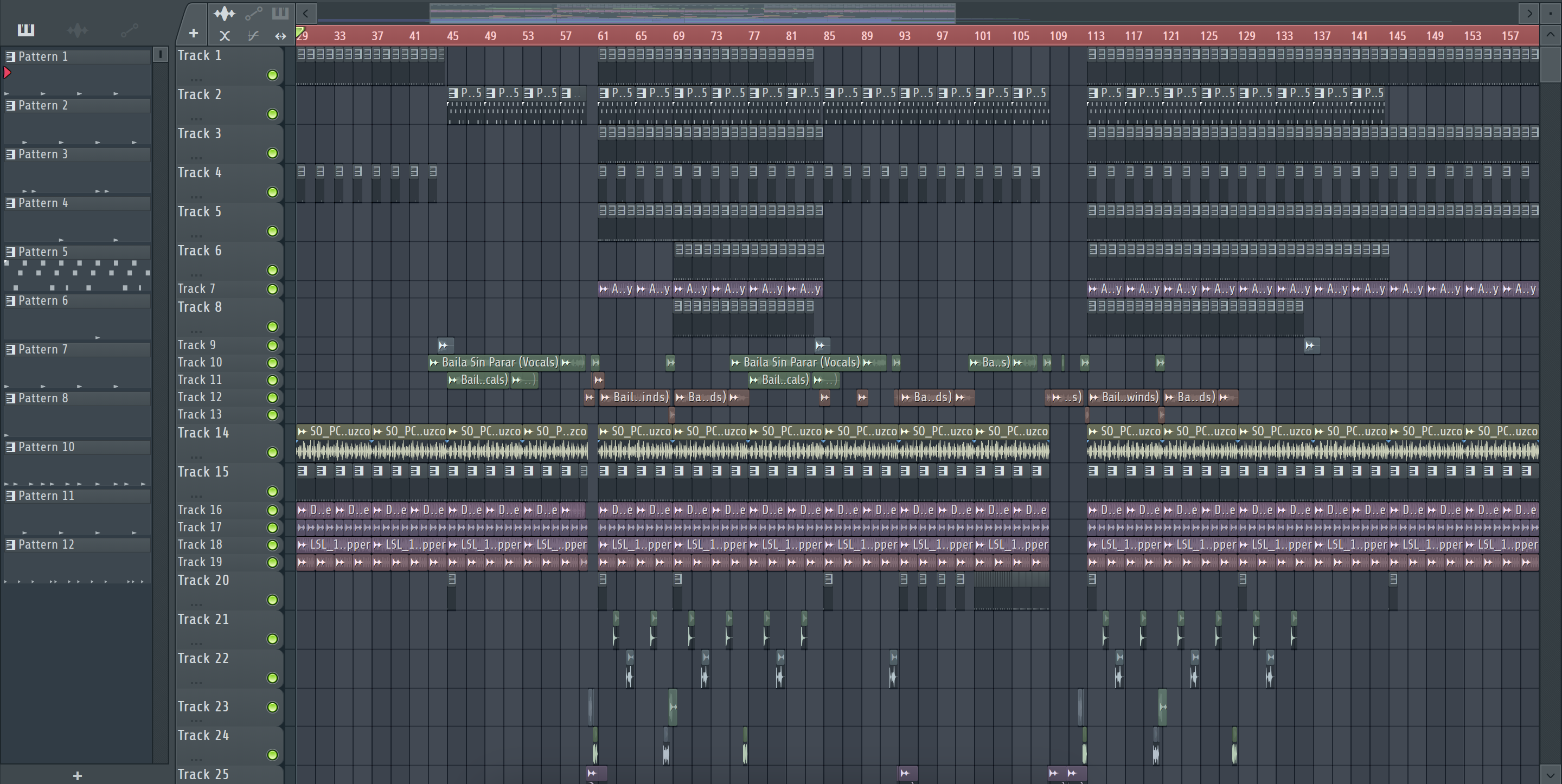Click the picker panel scrollbar handle
The height and width of the screenshot is (784, 1562).
(x=160, y=55)
